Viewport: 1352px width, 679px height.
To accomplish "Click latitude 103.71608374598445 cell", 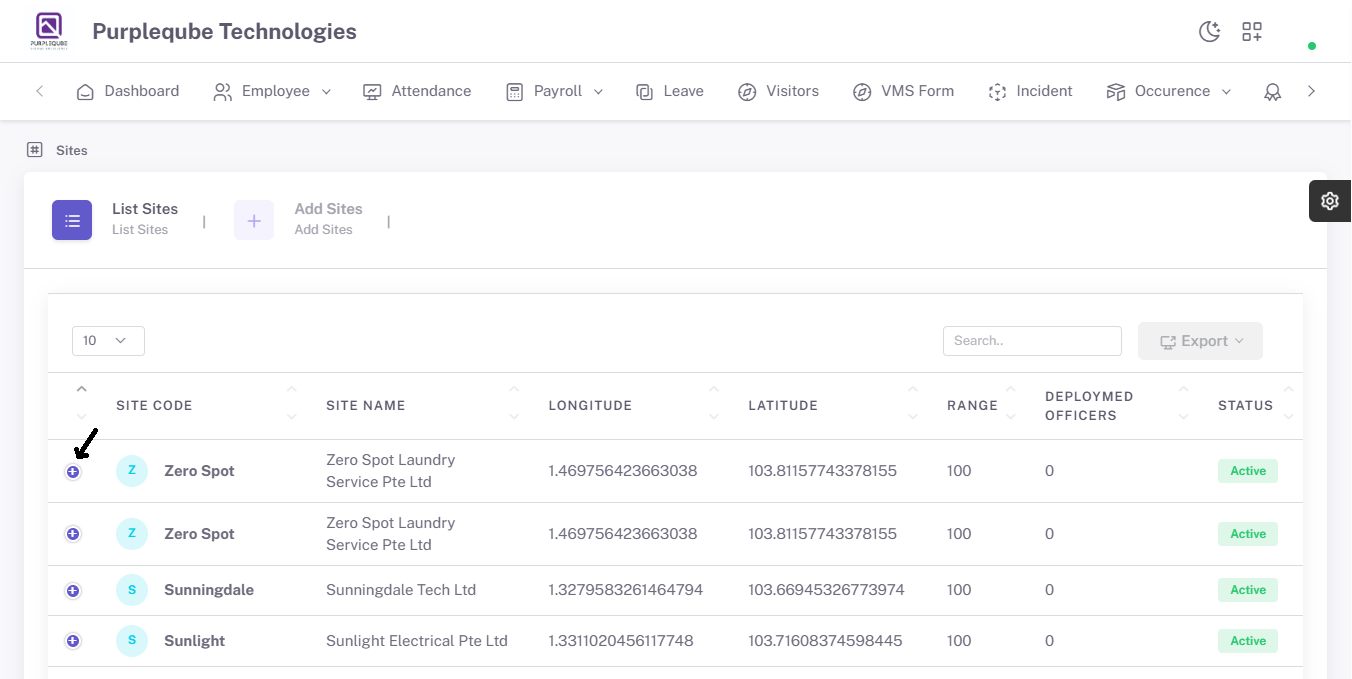I will (x=825, y=641).
